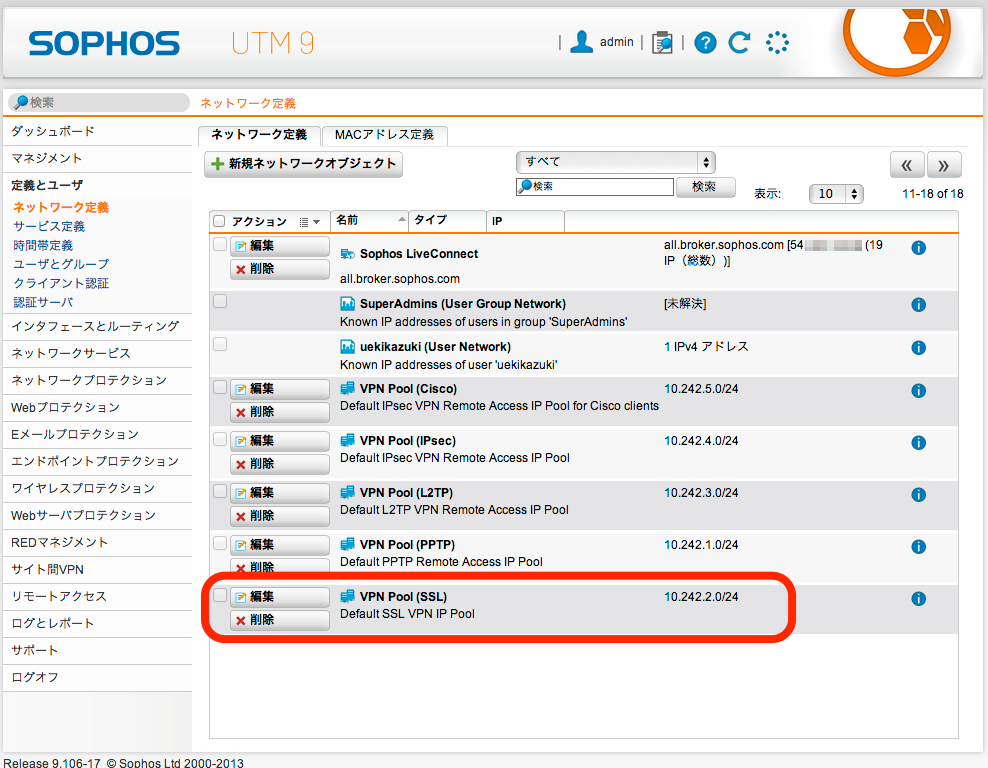Select the ネットワーク定義 tab

259,135
